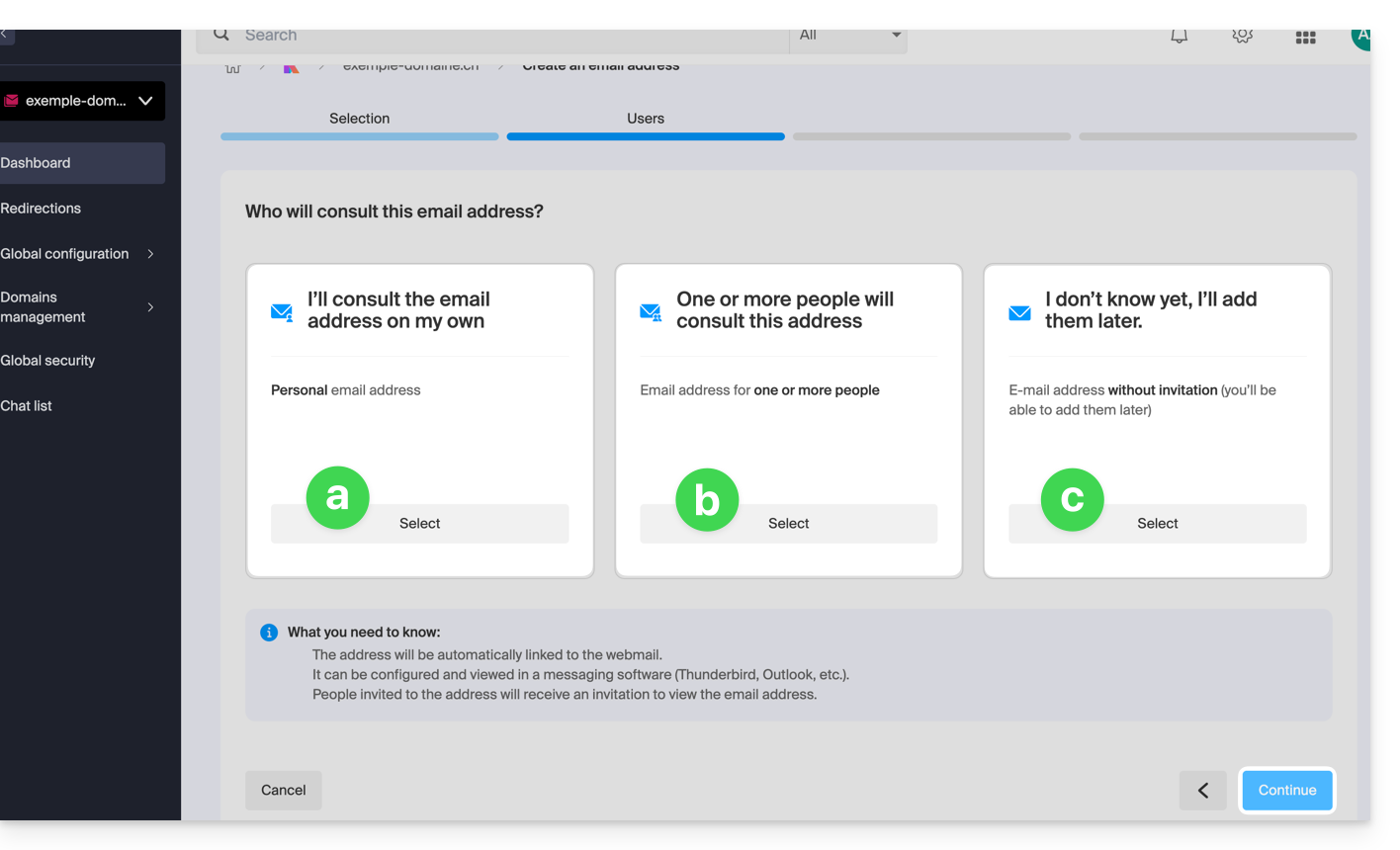1400x850 pixels.
Task: Open Redirections in the sidebar
Action: point(41,209)
